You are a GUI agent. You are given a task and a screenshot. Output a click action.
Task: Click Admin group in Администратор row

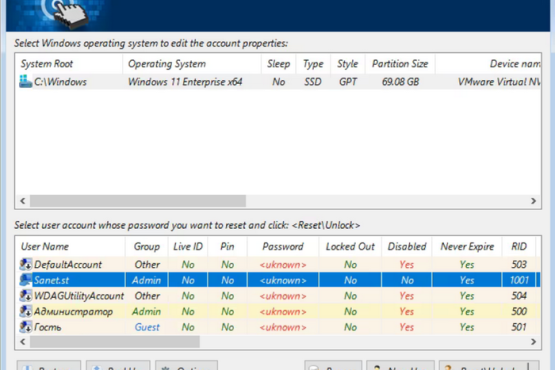tap(147, 311)
